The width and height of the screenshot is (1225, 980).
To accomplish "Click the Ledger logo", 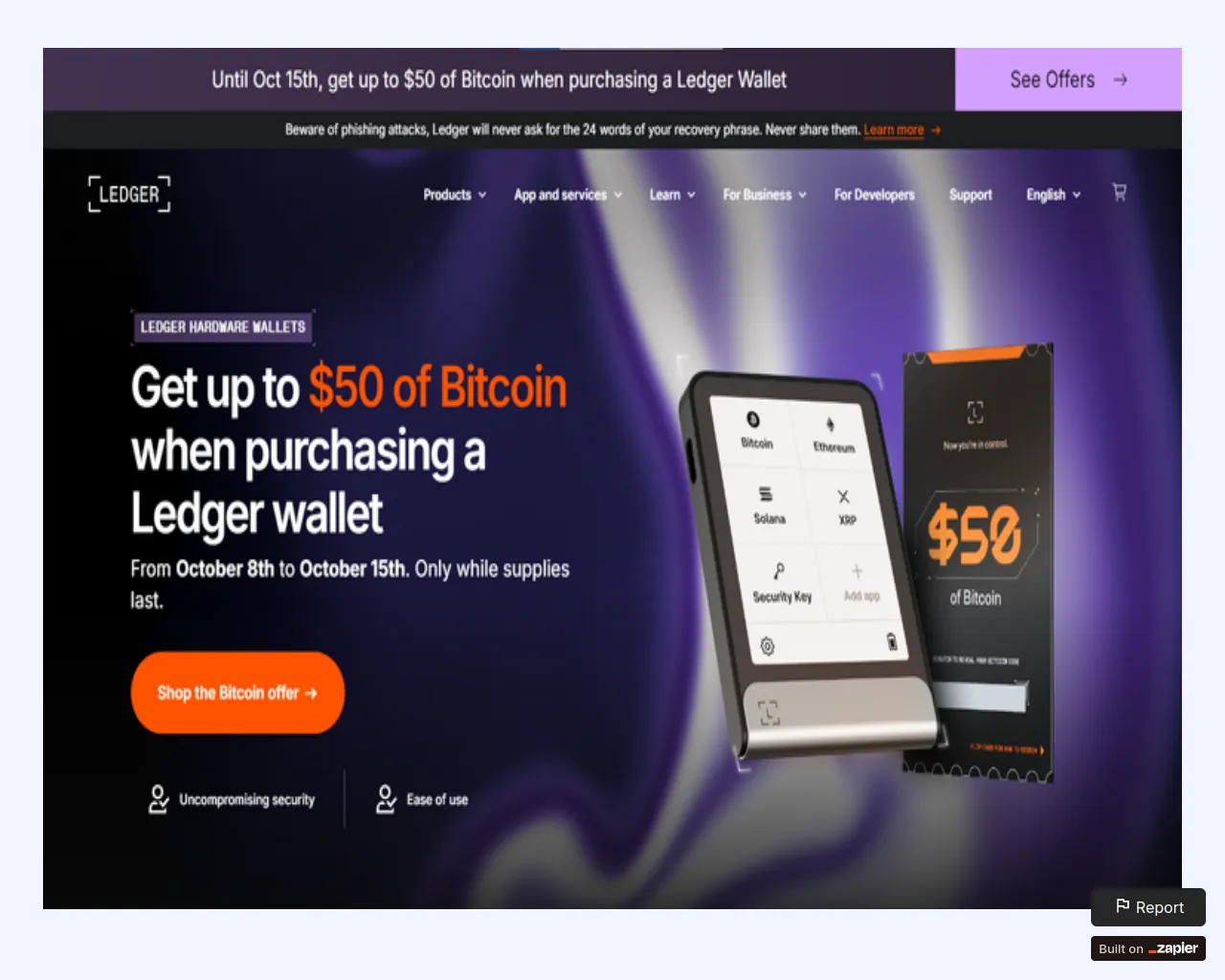I will point(129,194).
